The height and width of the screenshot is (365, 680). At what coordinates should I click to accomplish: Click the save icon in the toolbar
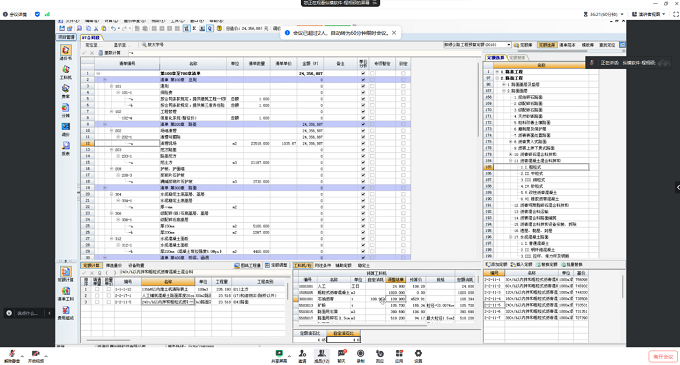click(x=62, y=28)
